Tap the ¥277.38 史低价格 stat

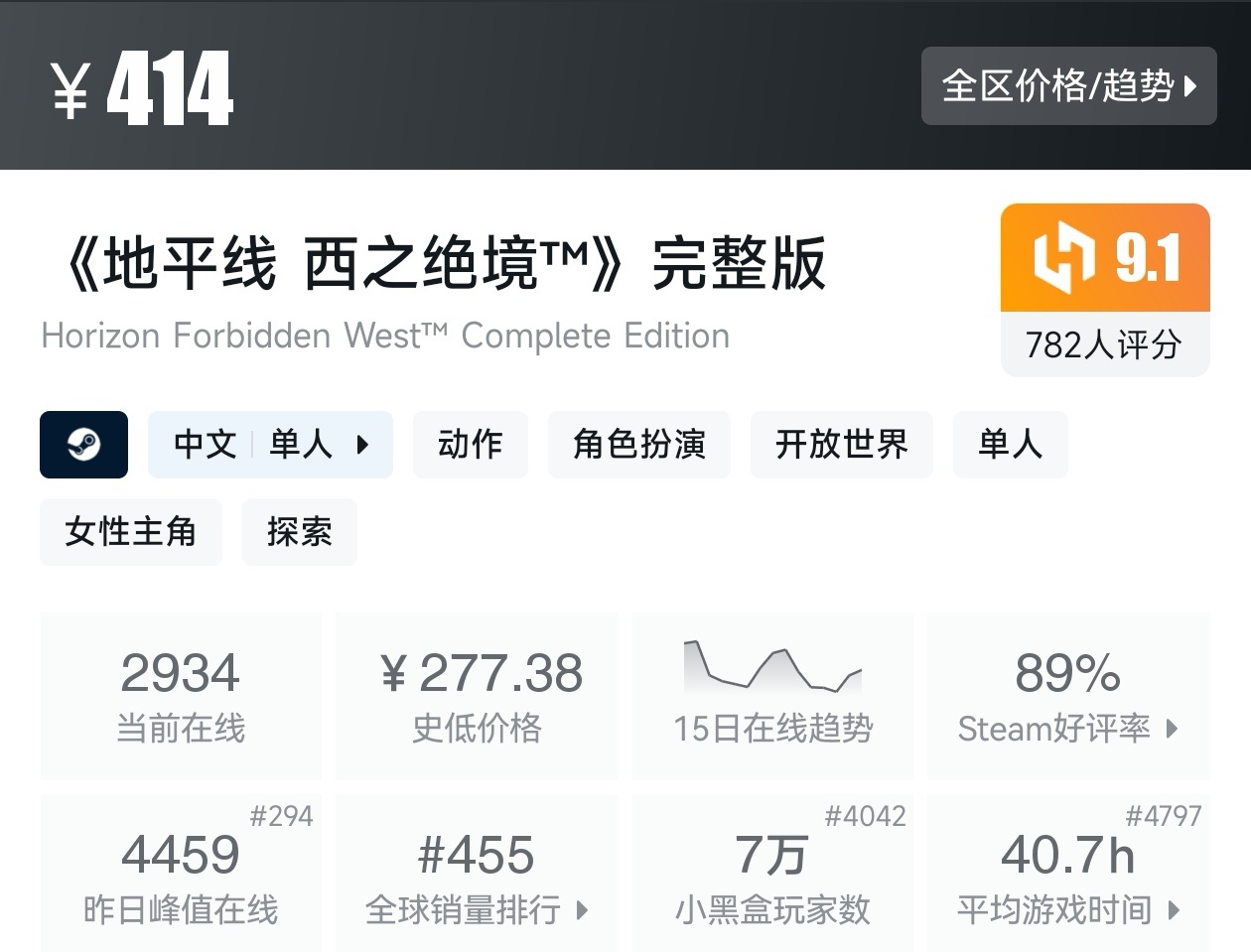pos(477,695)
